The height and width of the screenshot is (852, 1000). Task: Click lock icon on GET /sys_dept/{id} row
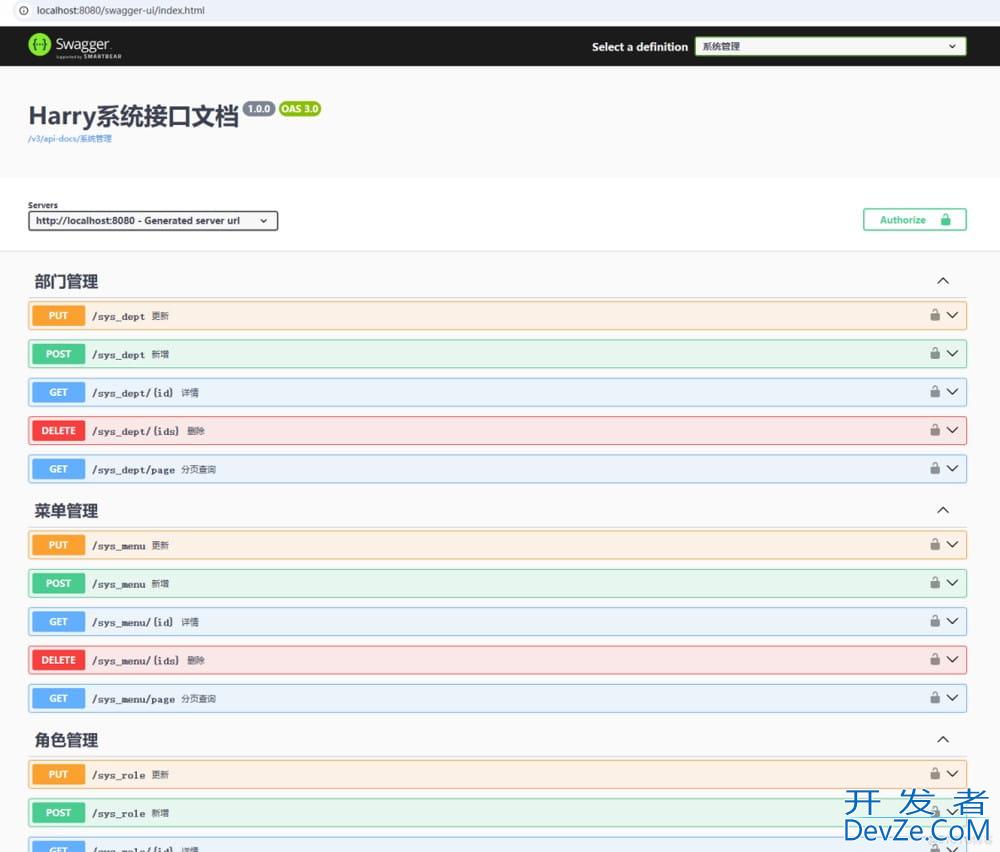[935, 391]
